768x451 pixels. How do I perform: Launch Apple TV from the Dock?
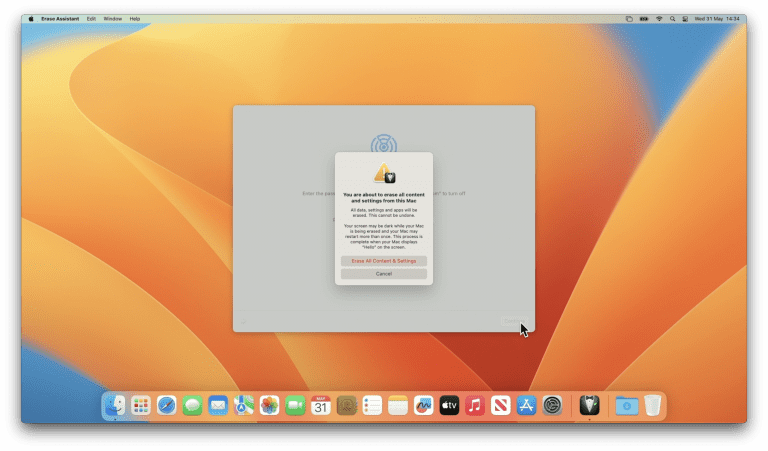[449, 405]
